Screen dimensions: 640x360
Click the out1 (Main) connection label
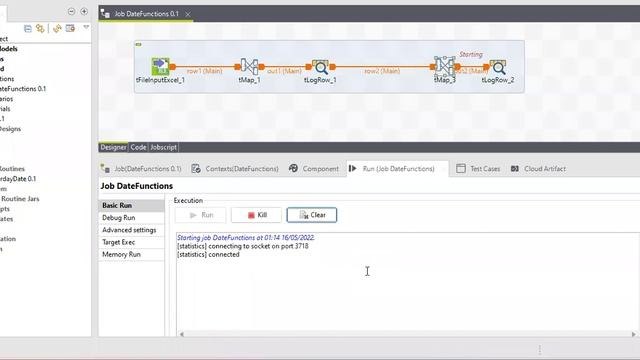click(x=284, y=71)
